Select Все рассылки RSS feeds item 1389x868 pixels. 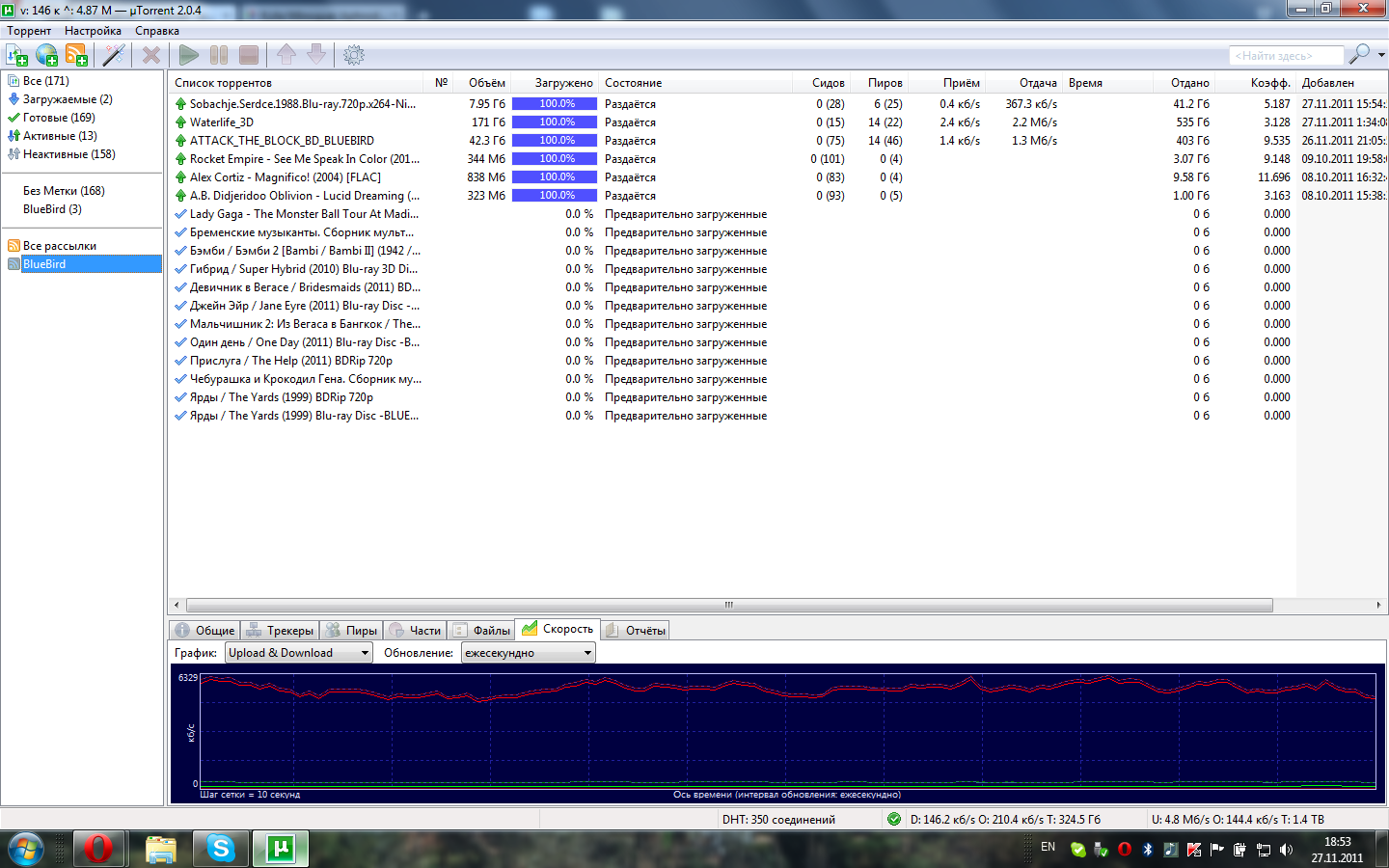60,246
